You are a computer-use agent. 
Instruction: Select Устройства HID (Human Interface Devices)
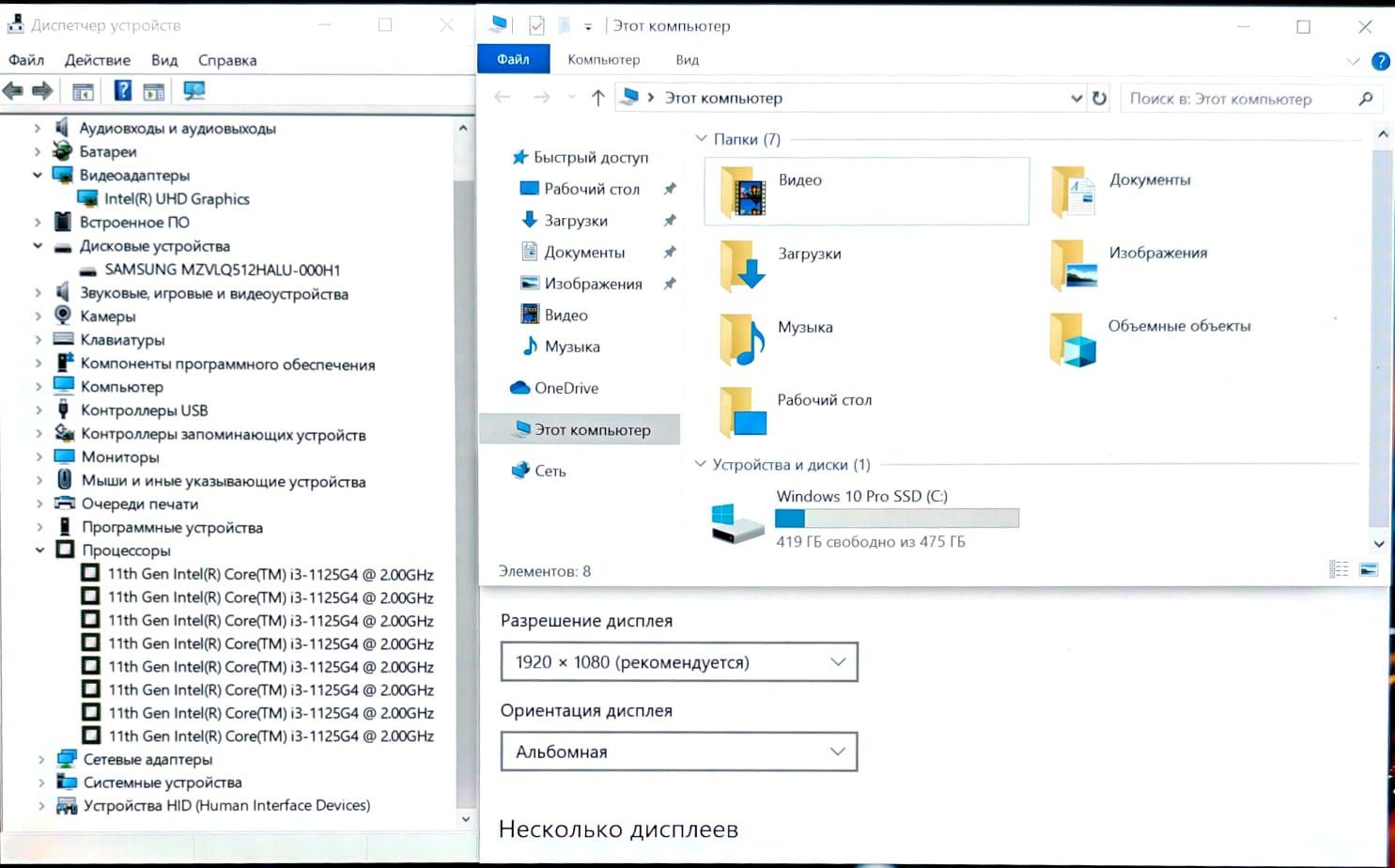pyautogui.click(x=226, y=805)
